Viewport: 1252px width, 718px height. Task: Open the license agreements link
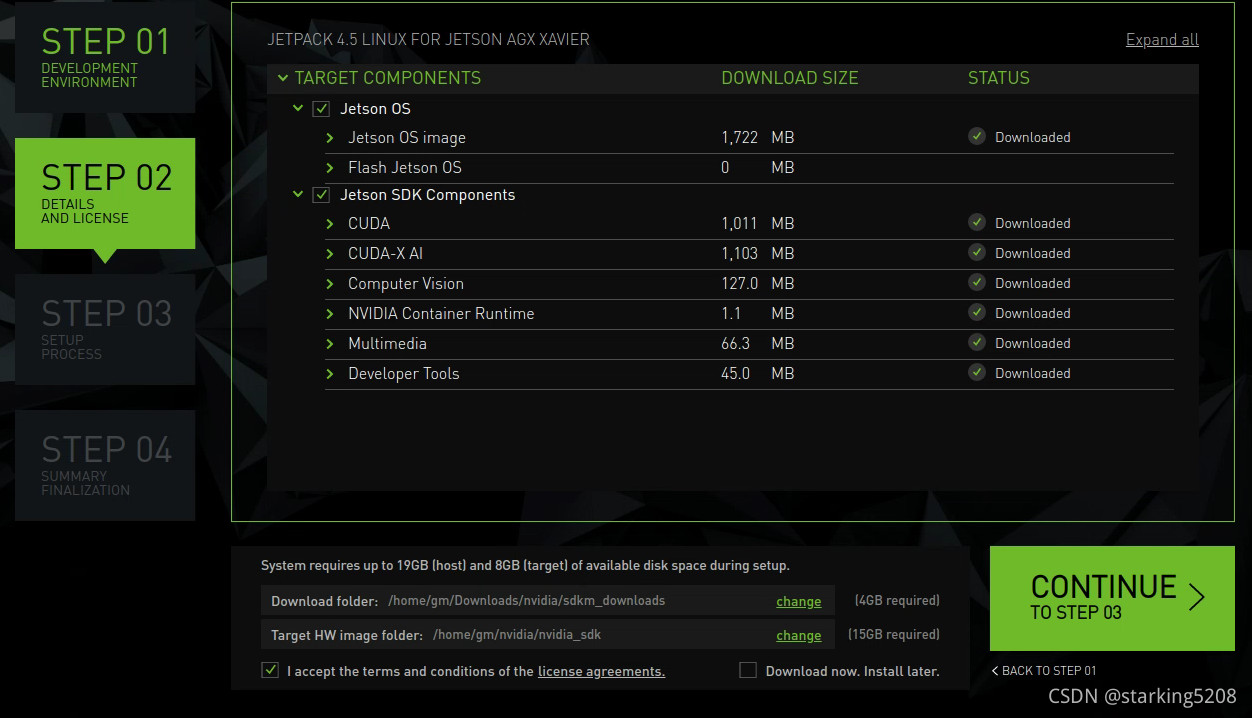(601, 671)
